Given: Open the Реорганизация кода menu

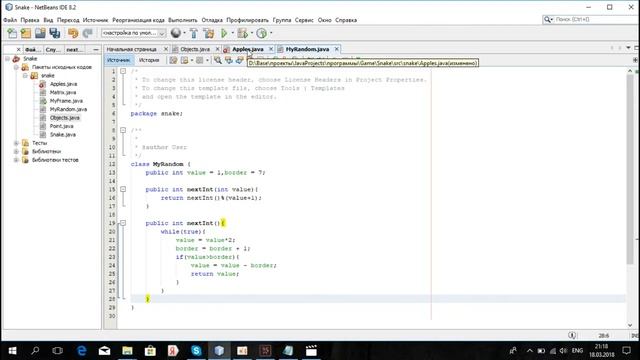Looking at the screenshot, I should click(138, 20).
